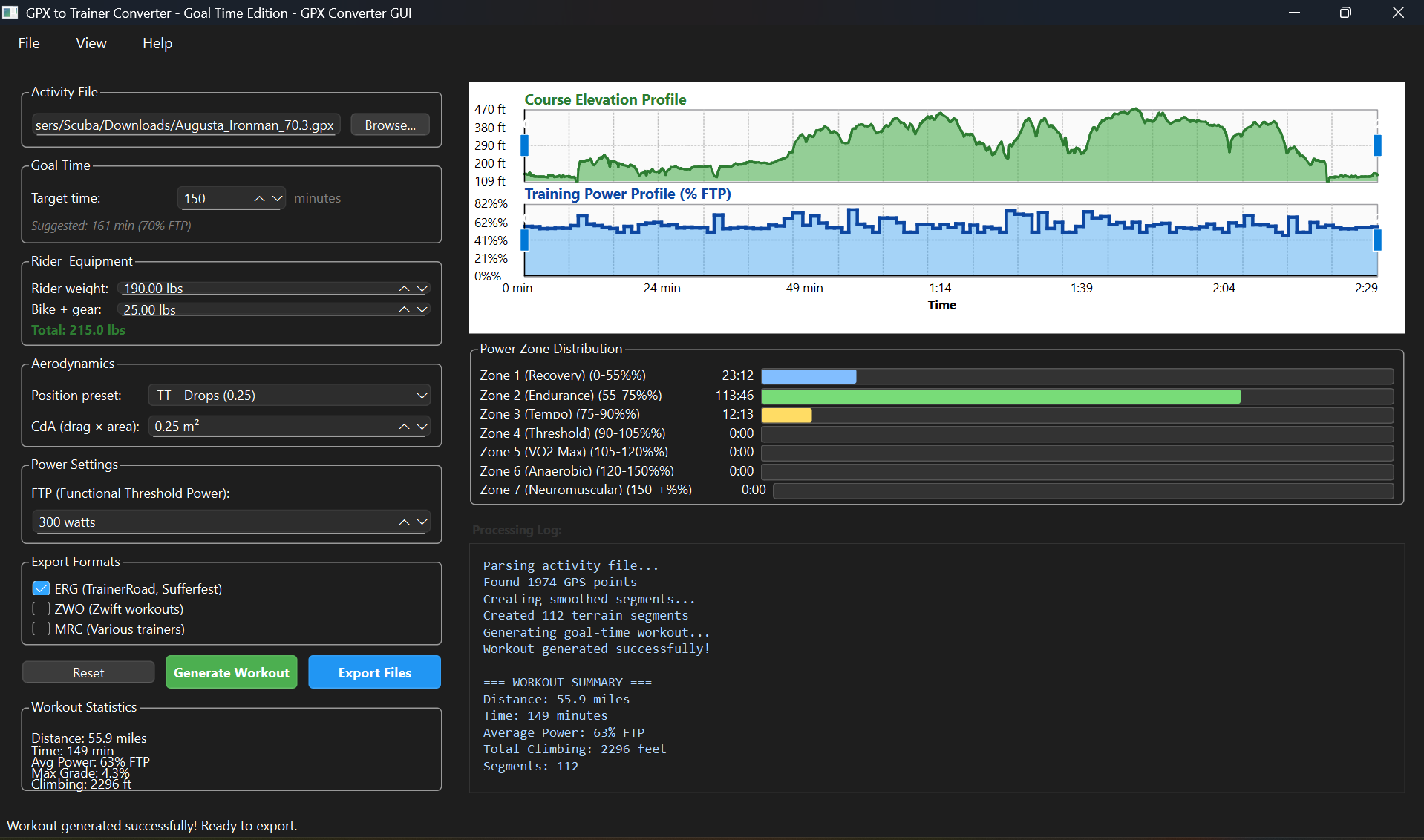Increase rider weight with up arrow
This screenshot has height=840, width=1424.
tap(404, 289)
